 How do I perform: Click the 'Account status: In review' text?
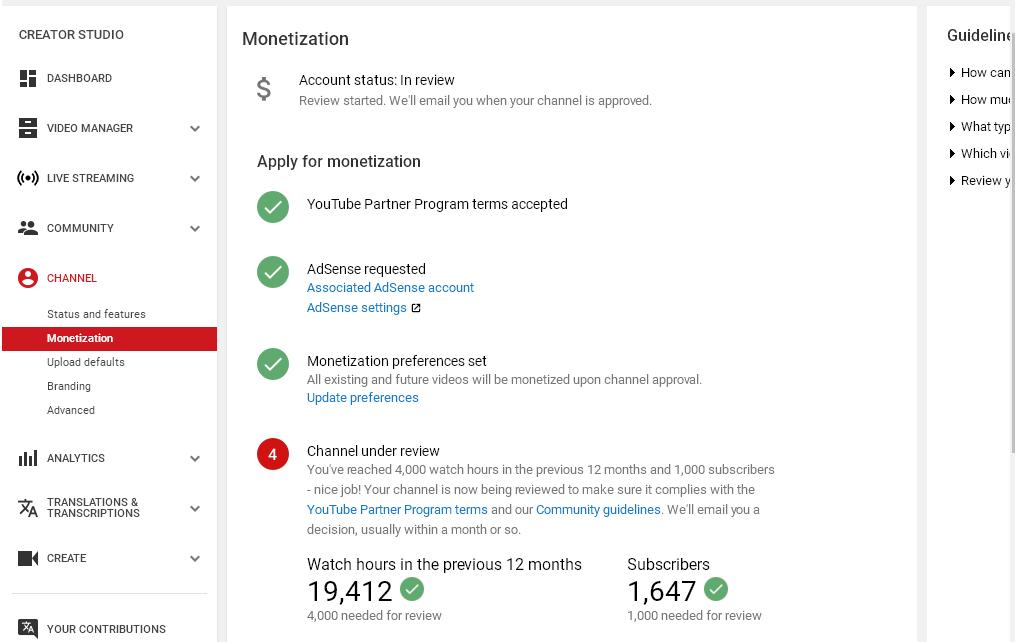[x=377, y=80]
